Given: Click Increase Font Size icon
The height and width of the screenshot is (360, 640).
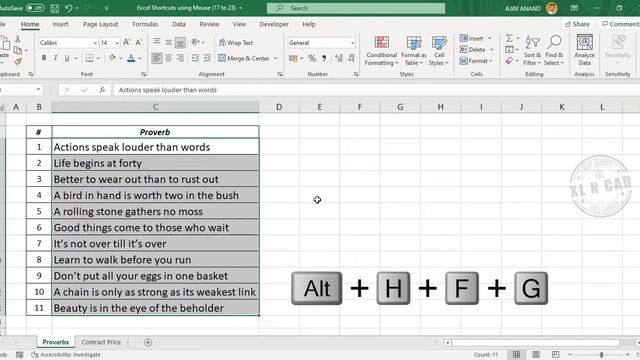Looking at the screenshot, I should tap(127, 42).
